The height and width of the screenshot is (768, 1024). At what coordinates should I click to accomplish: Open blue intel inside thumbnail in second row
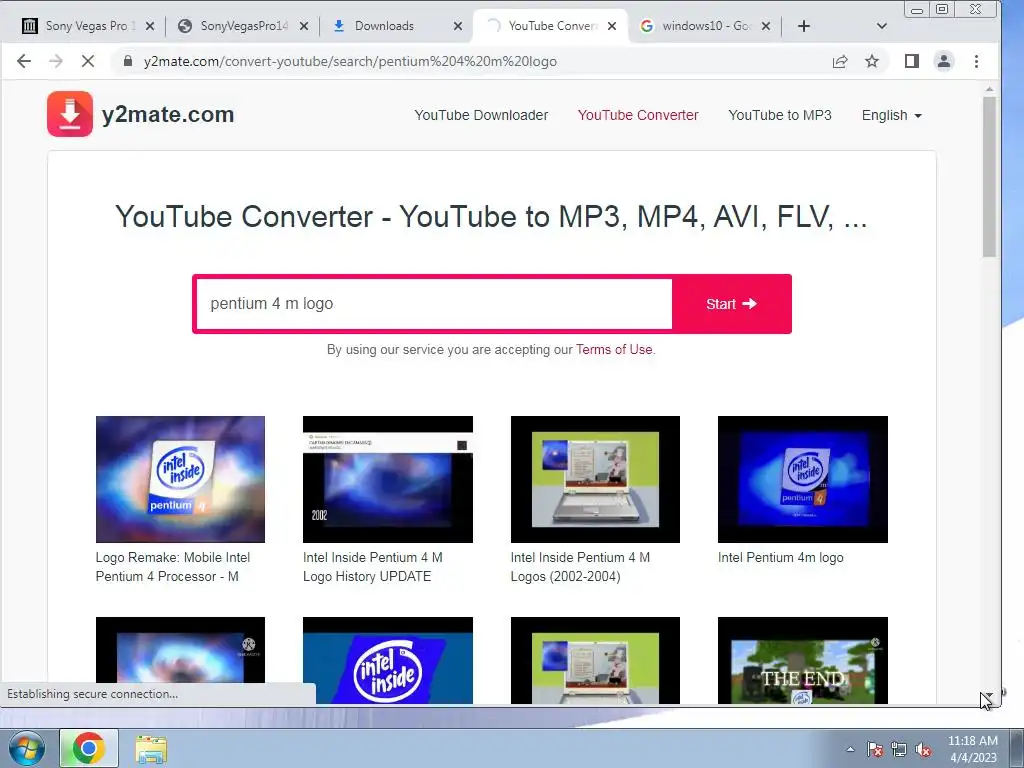tap(388, 660)
